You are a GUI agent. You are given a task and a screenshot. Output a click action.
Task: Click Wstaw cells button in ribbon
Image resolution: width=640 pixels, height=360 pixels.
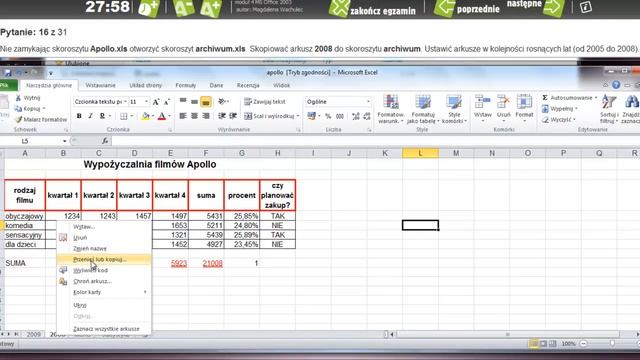pyautogui.click(x=483, y=109)
